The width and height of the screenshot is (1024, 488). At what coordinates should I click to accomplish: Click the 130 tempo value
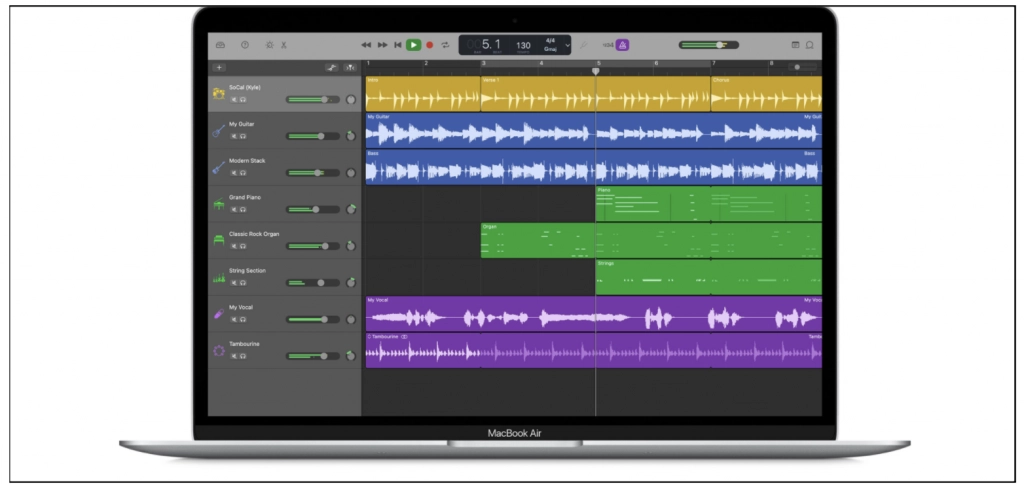pos(523,45)
